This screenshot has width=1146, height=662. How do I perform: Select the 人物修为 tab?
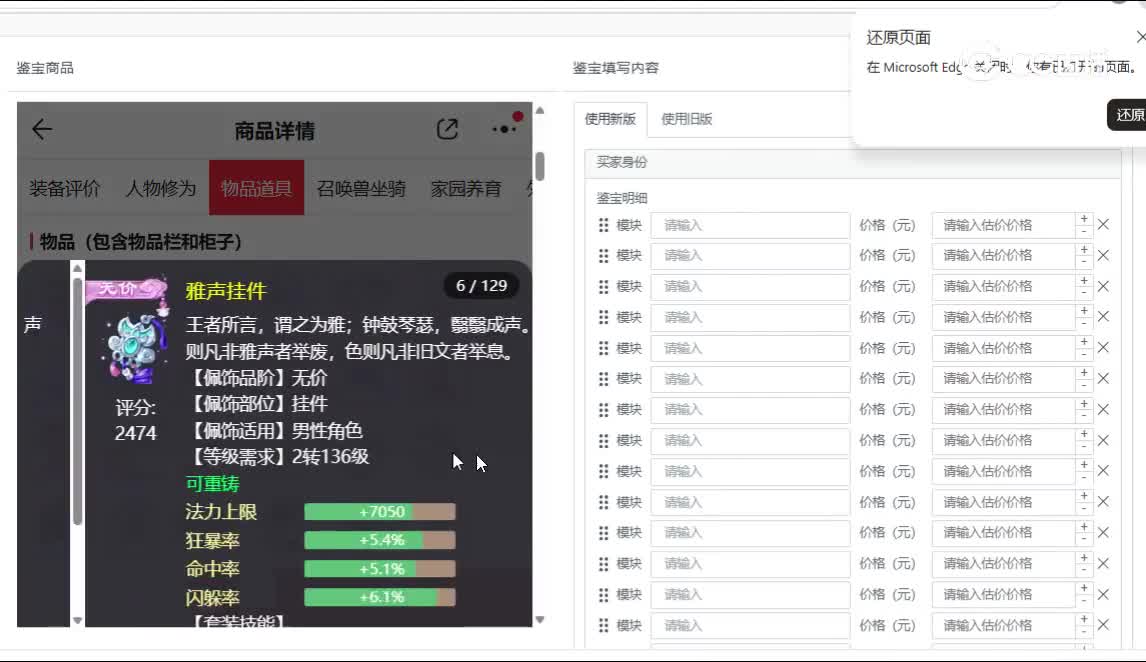tap(160, 188)
